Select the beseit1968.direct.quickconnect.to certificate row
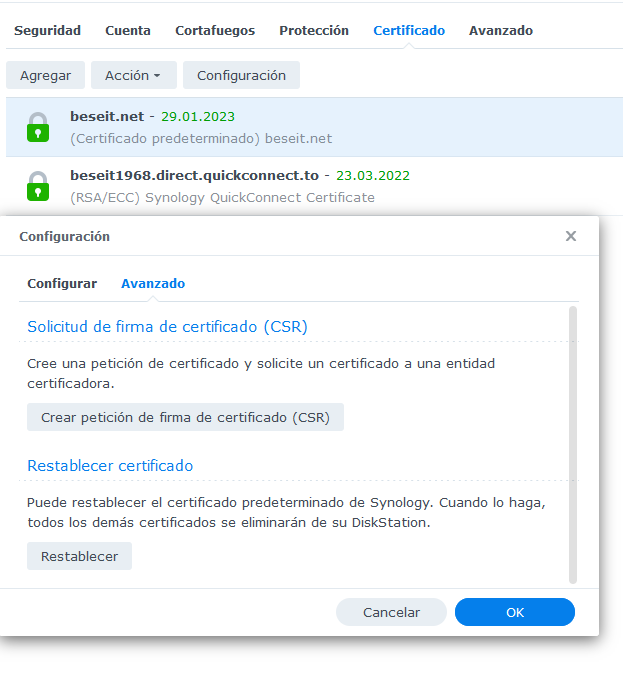This screenshot has height=696, width=623. [x=300, y=186]
